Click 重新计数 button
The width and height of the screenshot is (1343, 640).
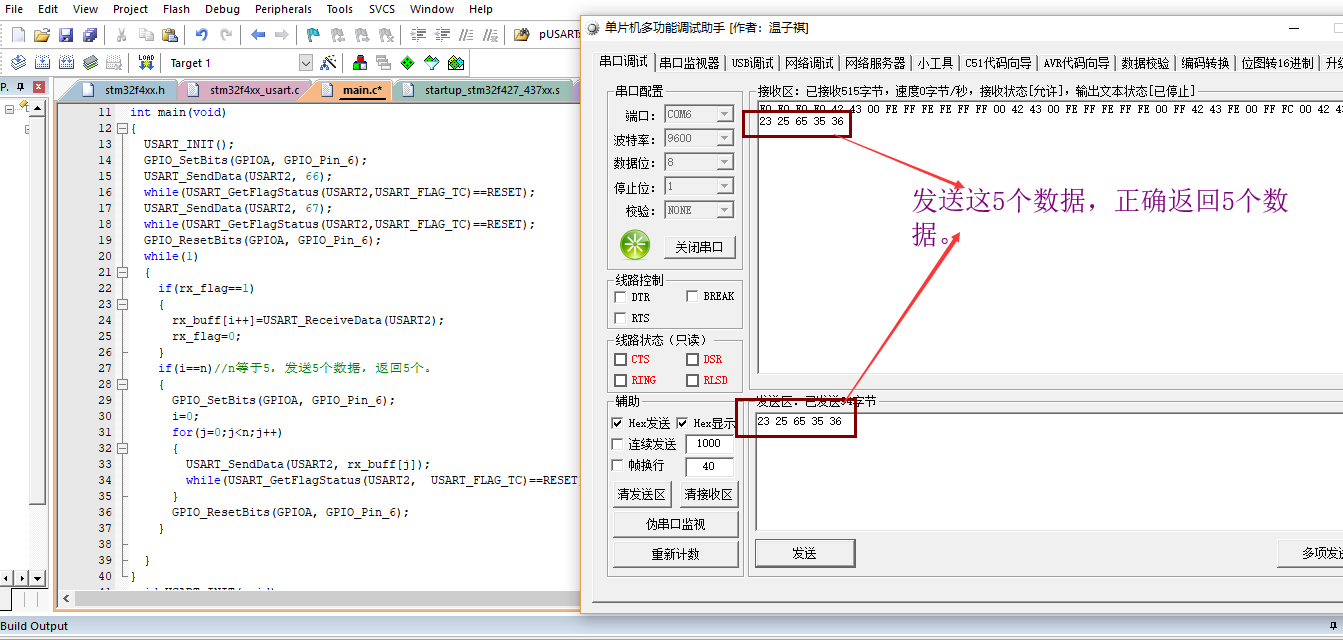tap(675, 554)
